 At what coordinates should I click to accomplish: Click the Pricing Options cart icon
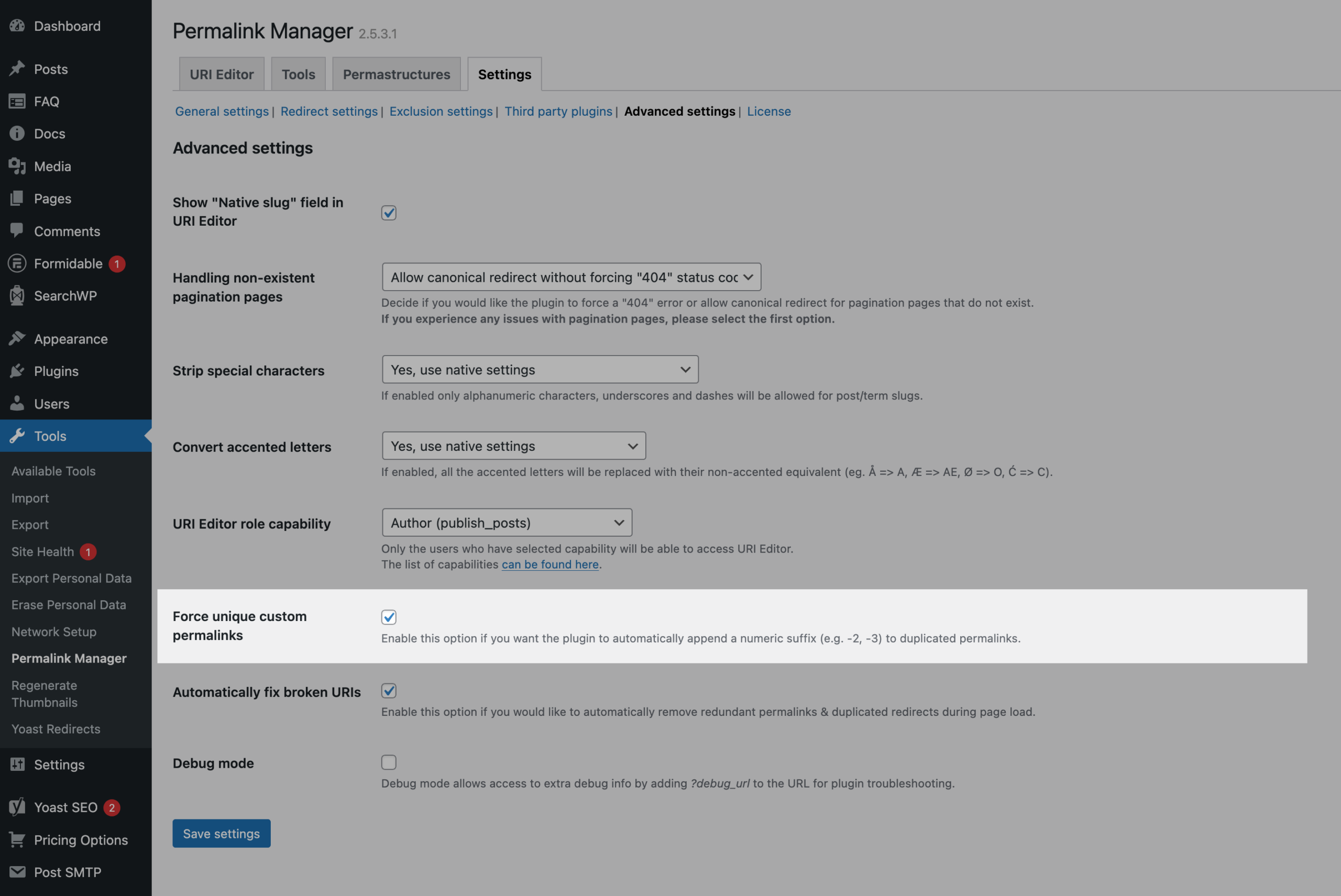tap(17, 839)
